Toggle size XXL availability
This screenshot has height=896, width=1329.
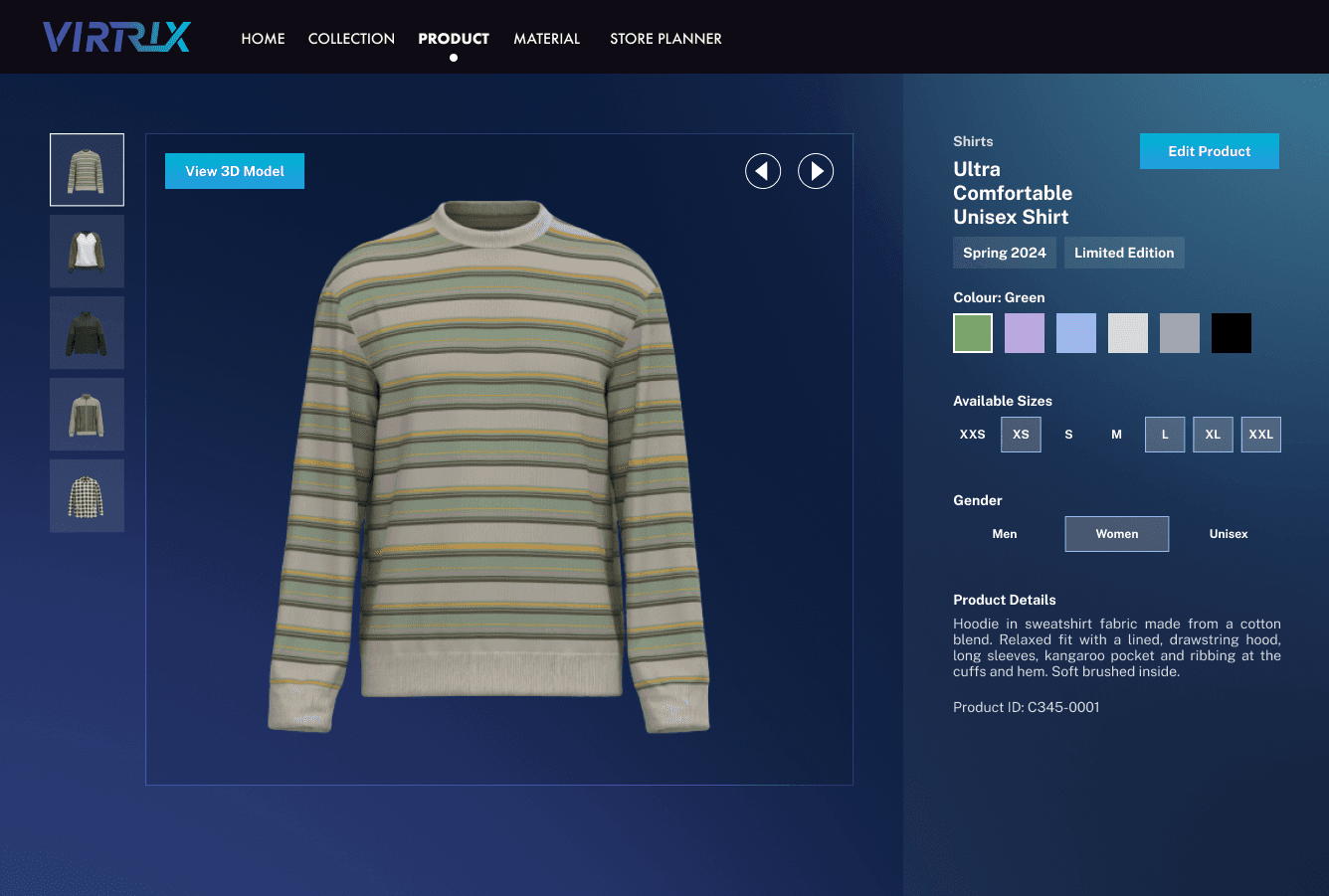pos(1260,434)
